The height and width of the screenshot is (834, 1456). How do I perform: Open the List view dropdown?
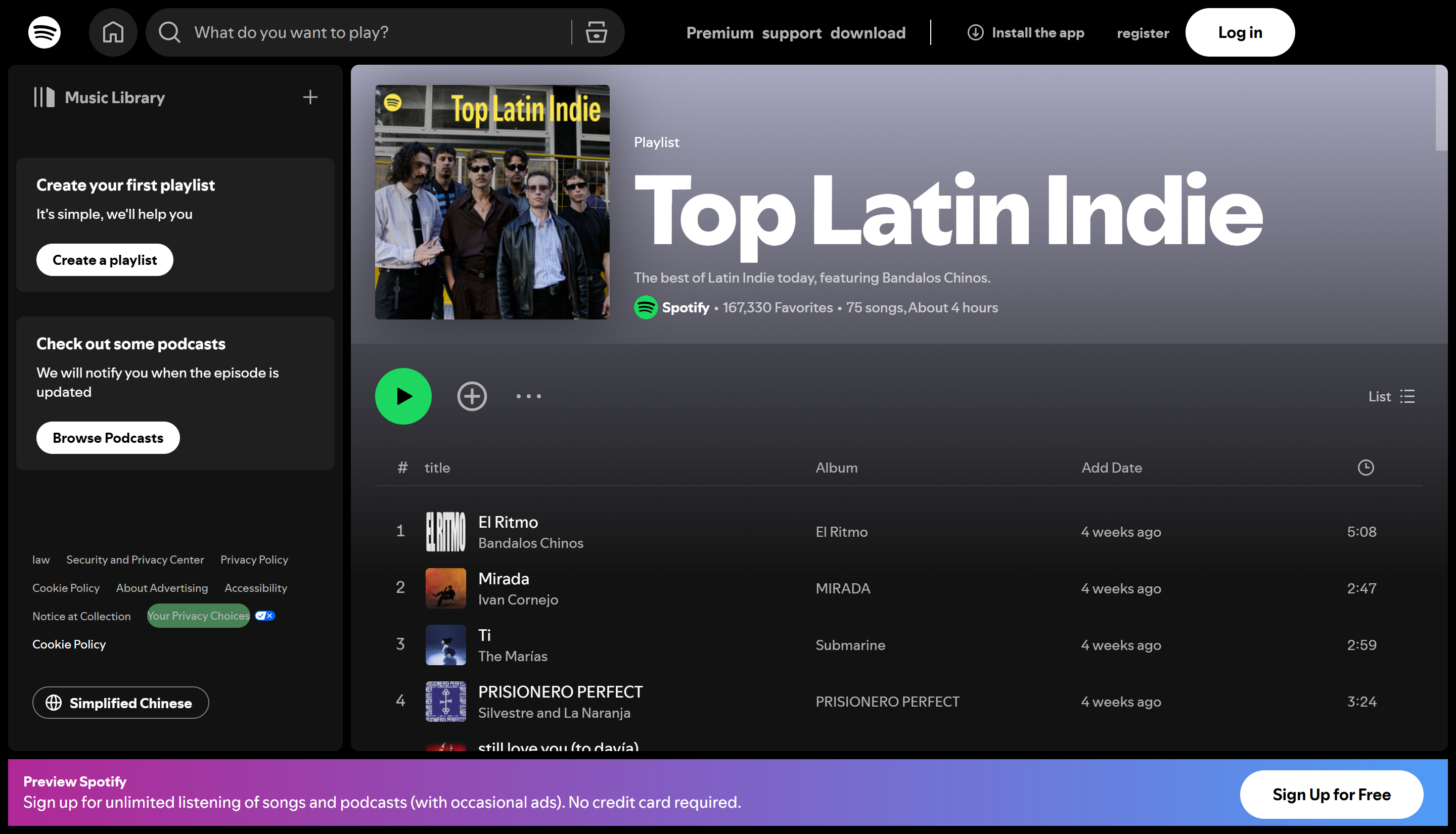pos(1391,396)
